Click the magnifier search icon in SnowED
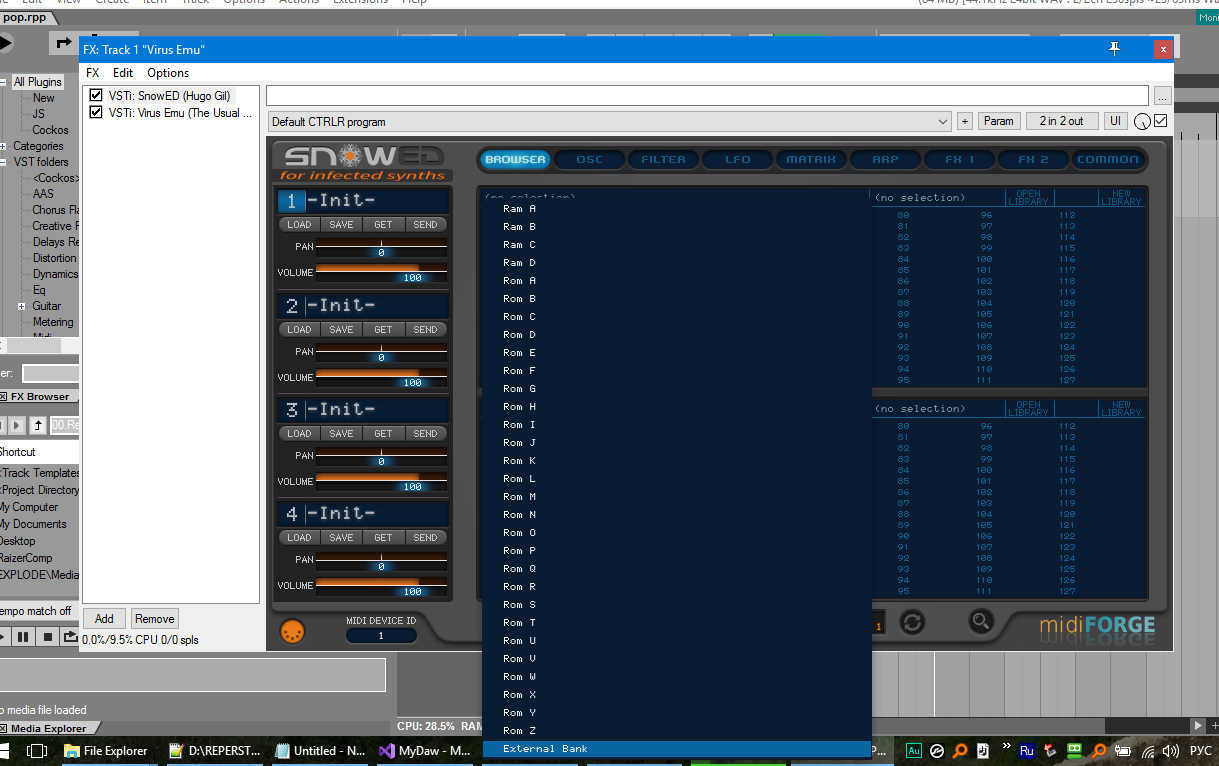The width and height of the screenshot is (1219, 766). tap(981, 622)
